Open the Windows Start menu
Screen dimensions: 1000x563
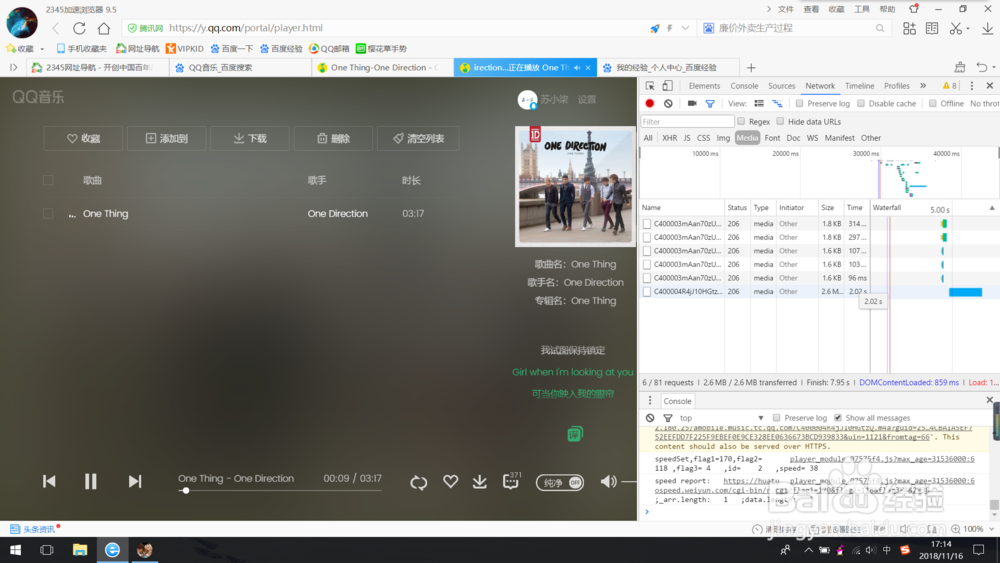click(15, 550)
